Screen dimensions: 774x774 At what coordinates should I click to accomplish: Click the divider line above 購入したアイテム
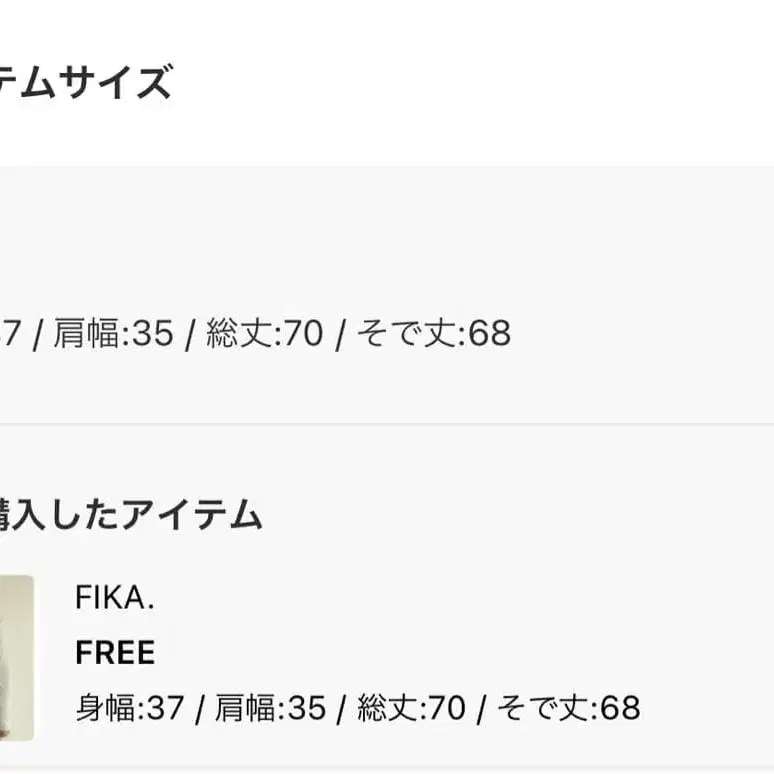coord(400,423)
